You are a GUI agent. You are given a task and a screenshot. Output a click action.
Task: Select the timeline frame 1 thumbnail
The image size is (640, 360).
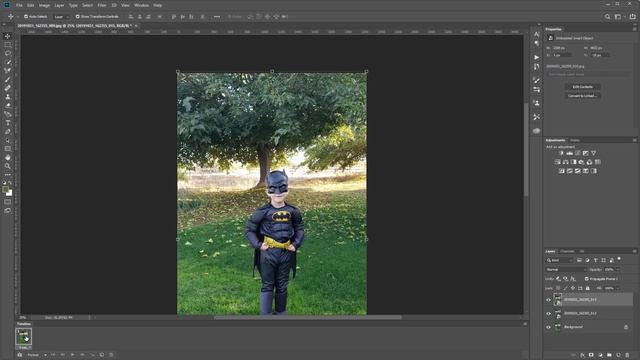pos(23,336)
